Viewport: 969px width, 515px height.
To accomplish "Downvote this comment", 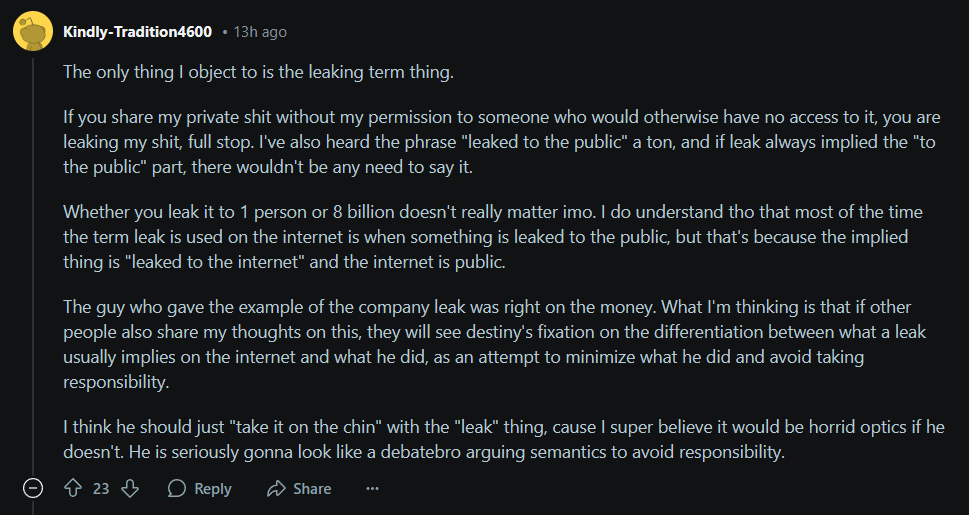I will pos(130,489).
